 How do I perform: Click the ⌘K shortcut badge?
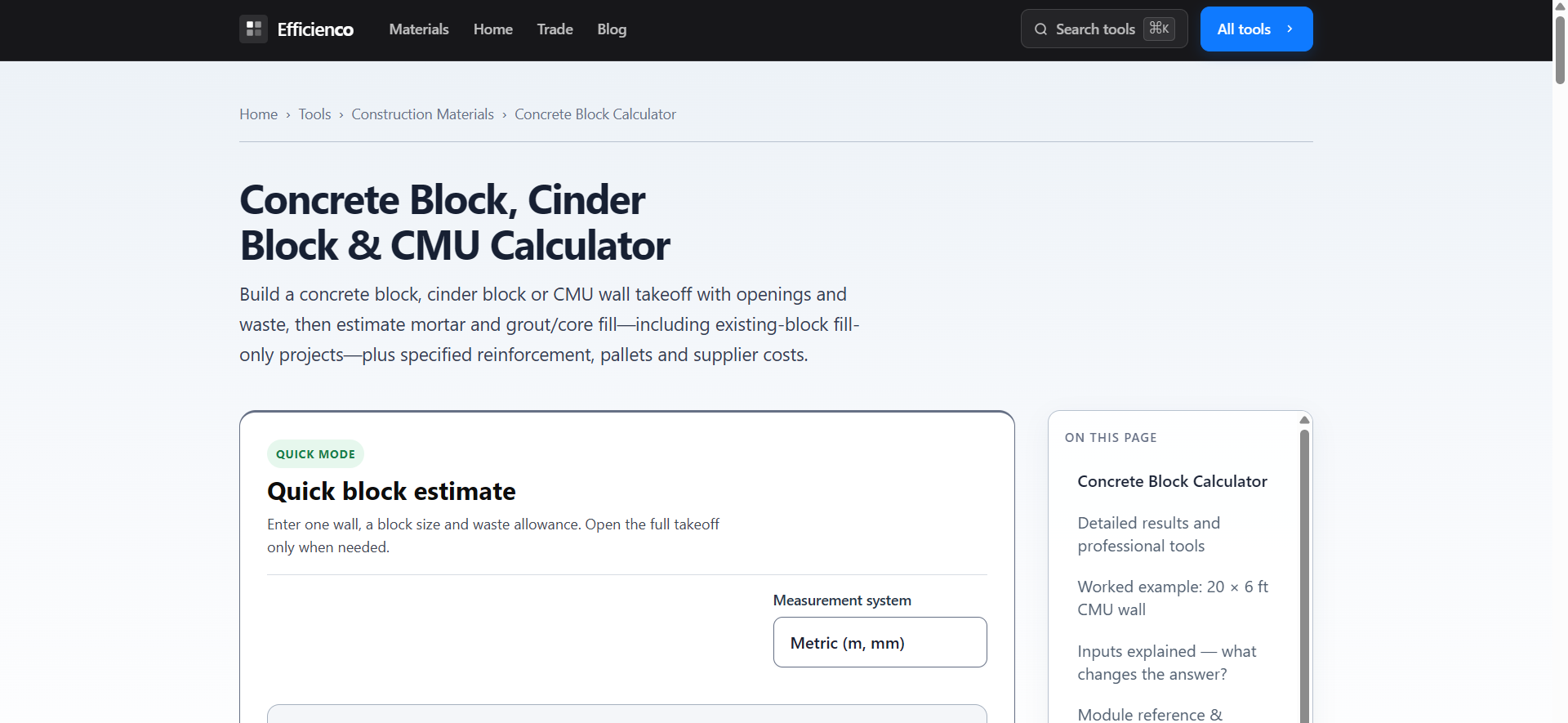coord(1159,29)
